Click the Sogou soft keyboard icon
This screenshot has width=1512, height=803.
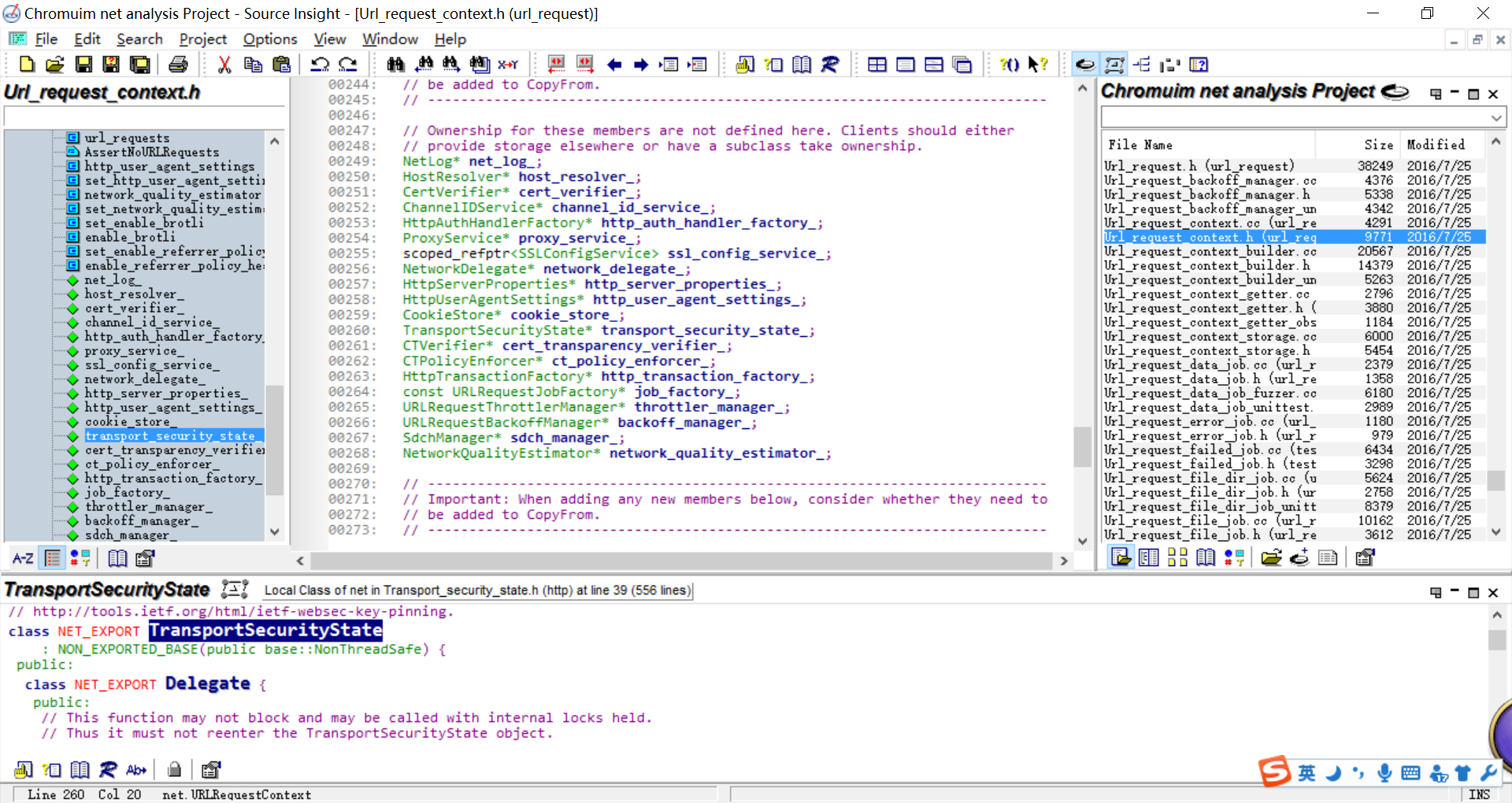click(1411, 773)
